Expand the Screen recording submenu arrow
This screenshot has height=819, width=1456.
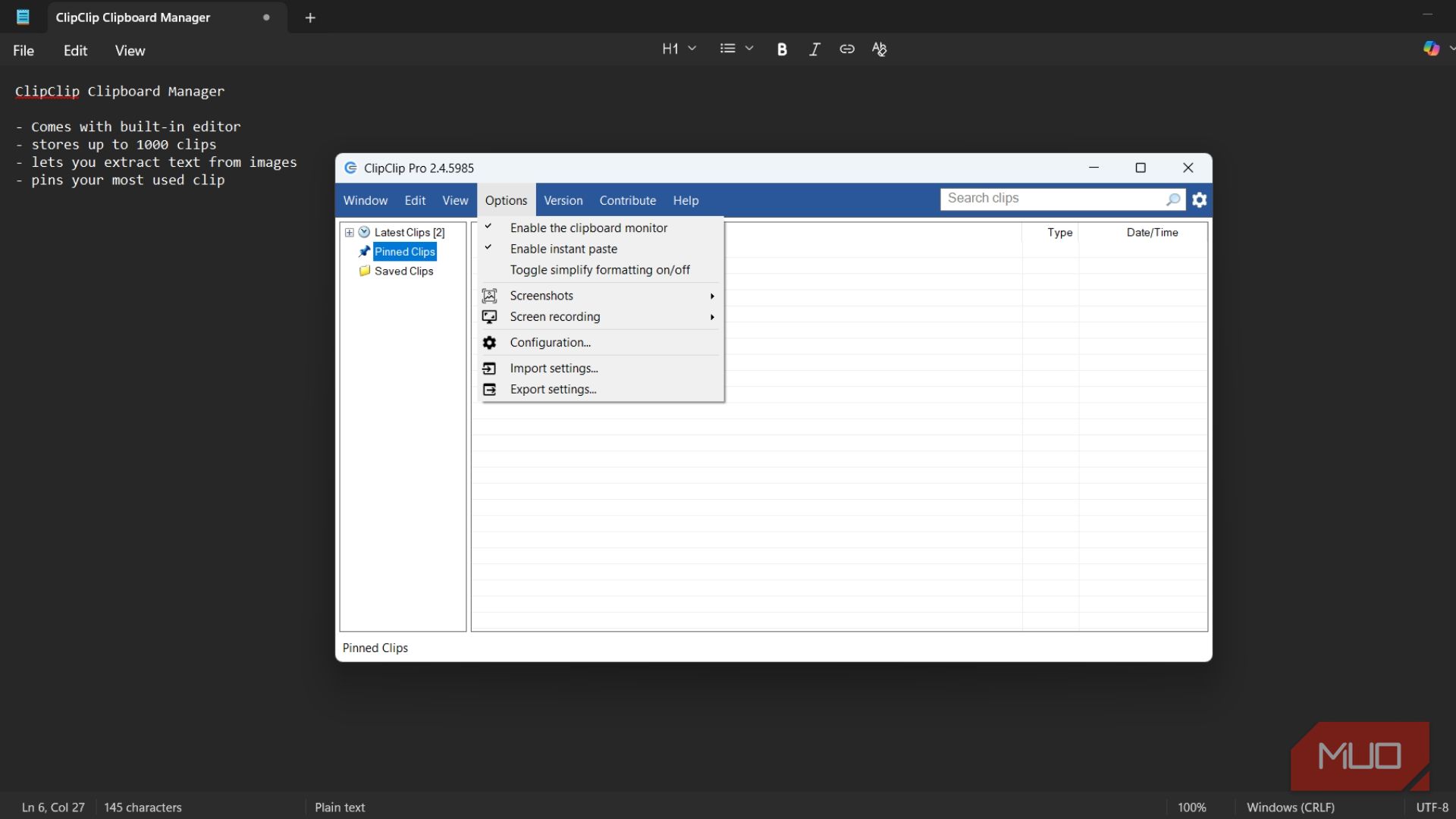(x=712, y=317)
